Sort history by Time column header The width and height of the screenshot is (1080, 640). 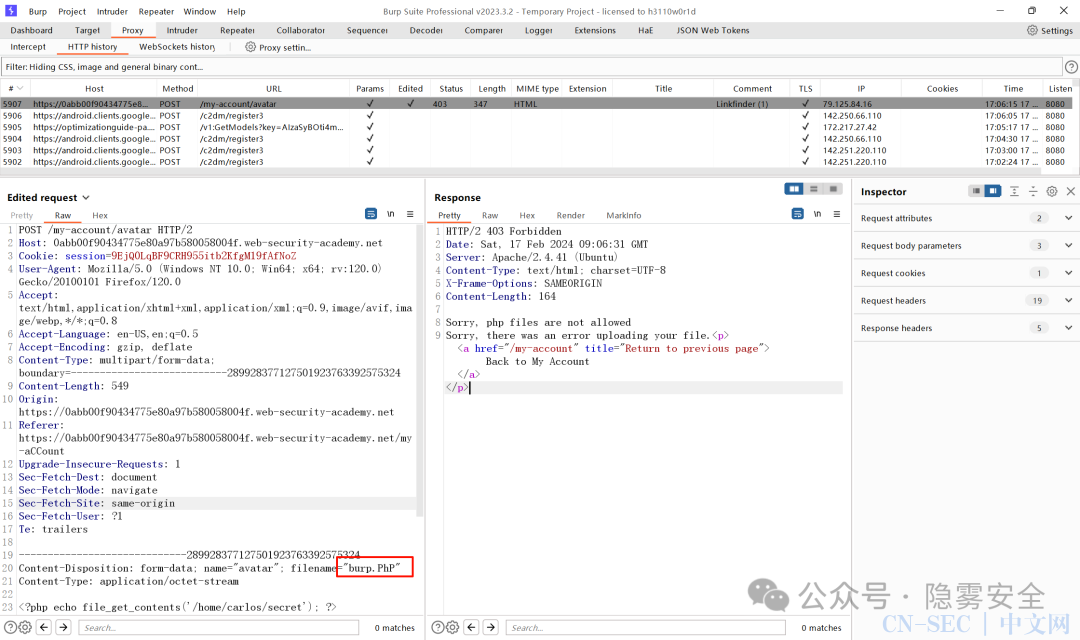point(1012,88)
